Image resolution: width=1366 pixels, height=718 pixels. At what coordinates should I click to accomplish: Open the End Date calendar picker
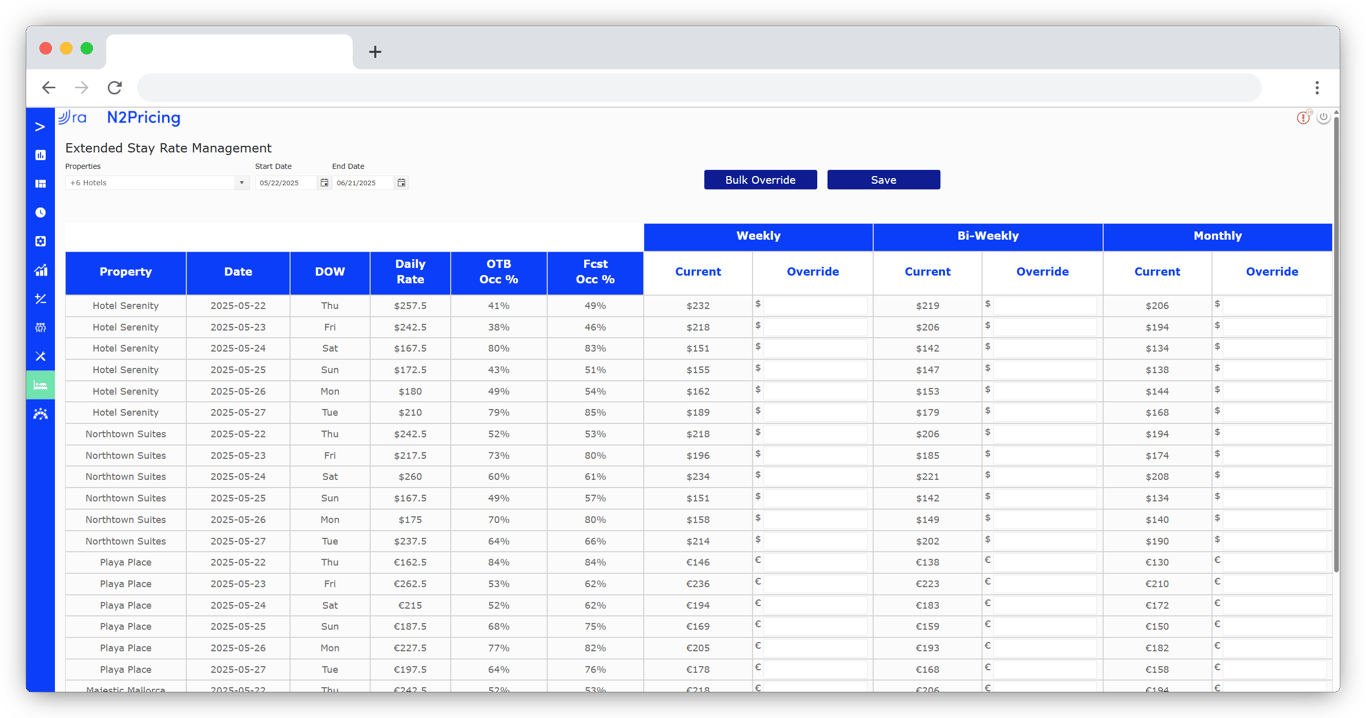coord(403,183)
